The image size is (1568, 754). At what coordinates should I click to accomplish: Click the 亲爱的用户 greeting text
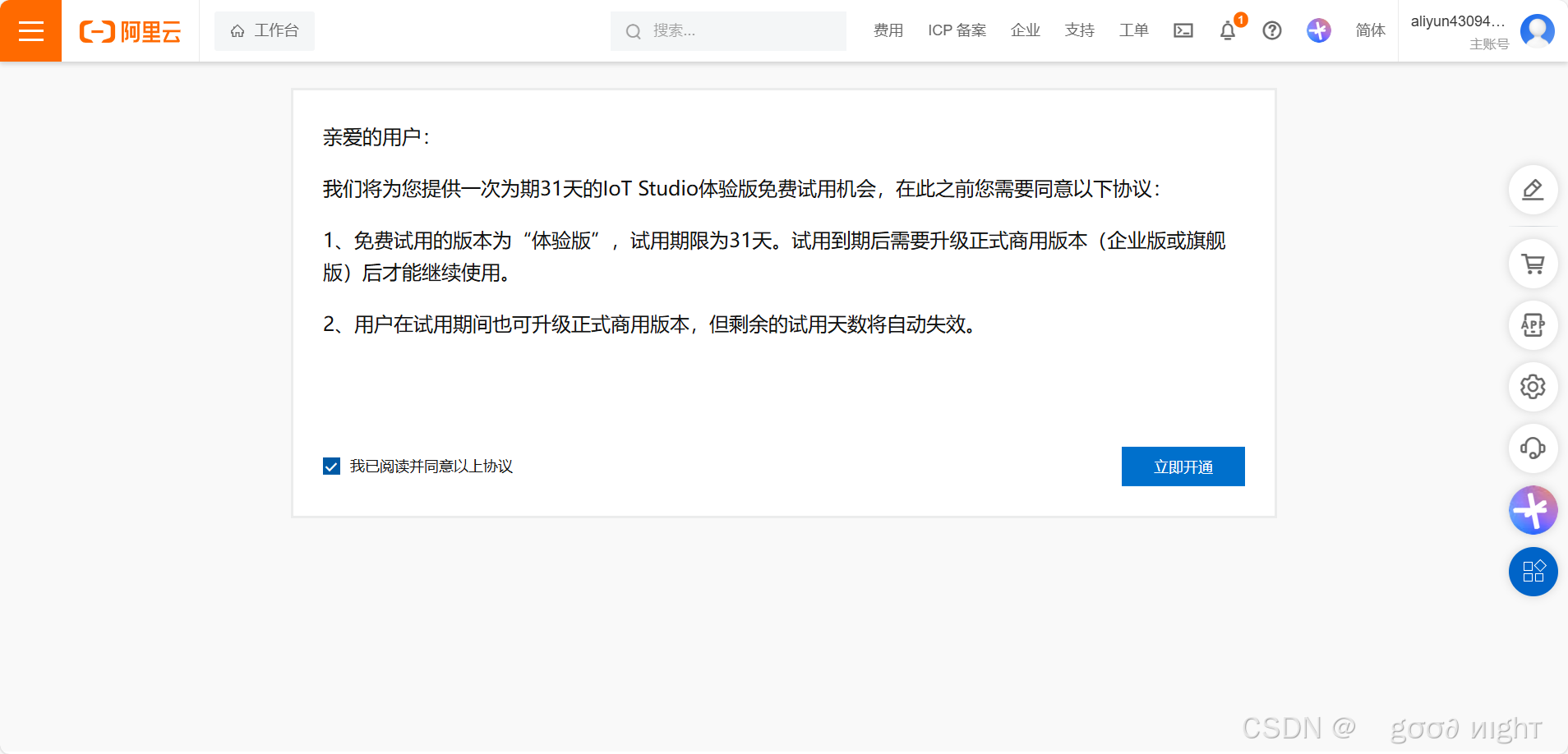376,137
